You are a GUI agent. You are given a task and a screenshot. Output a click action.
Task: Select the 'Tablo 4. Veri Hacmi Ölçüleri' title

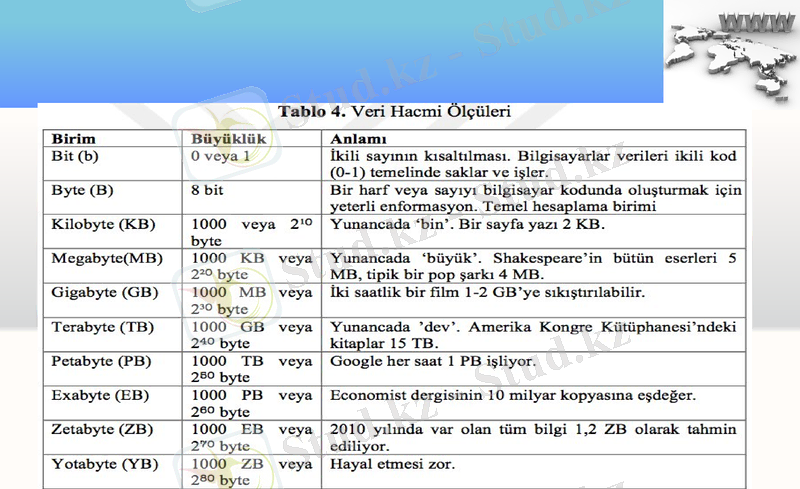tap(394, 111)
